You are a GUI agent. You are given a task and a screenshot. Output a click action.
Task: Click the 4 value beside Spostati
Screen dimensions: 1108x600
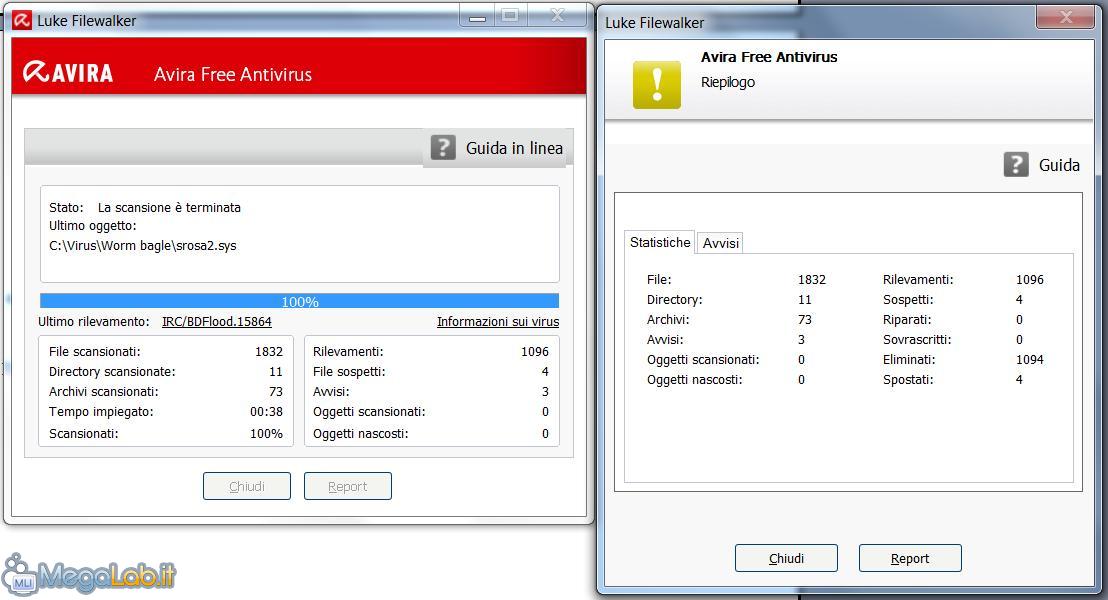coord(1019,380)
